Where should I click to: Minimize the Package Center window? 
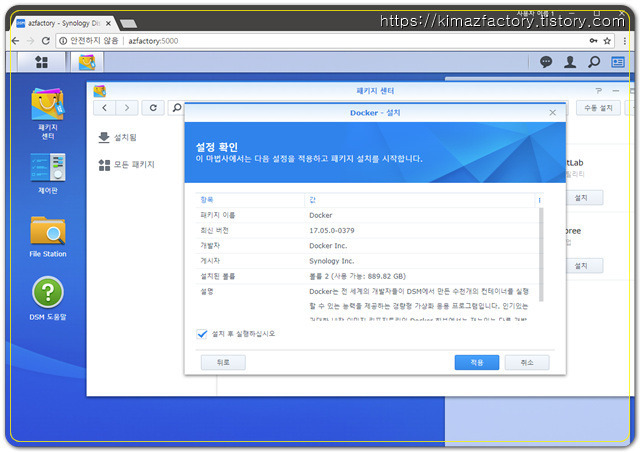point(616,91)
